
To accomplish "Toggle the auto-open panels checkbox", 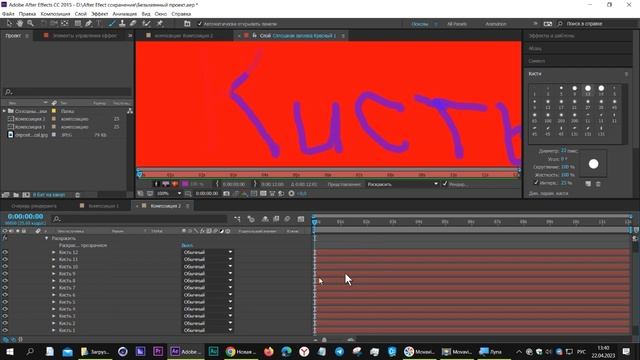I will (x=200, y=24).
